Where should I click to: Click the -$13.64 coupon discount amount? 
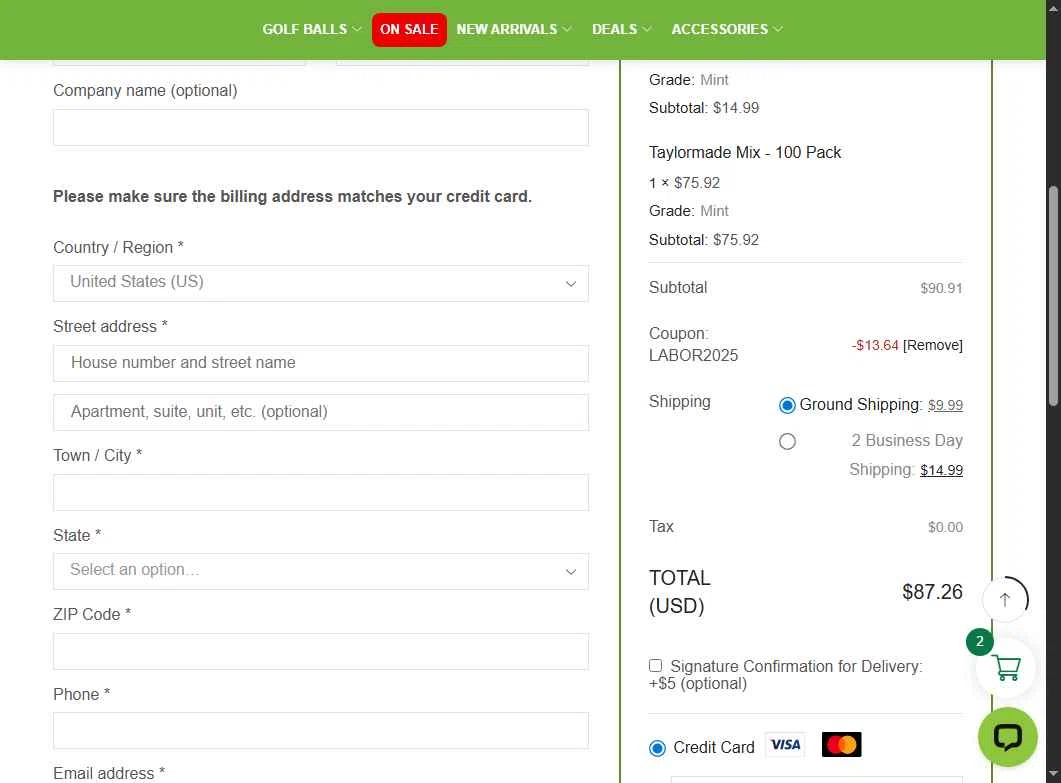[x=875, y=345]
